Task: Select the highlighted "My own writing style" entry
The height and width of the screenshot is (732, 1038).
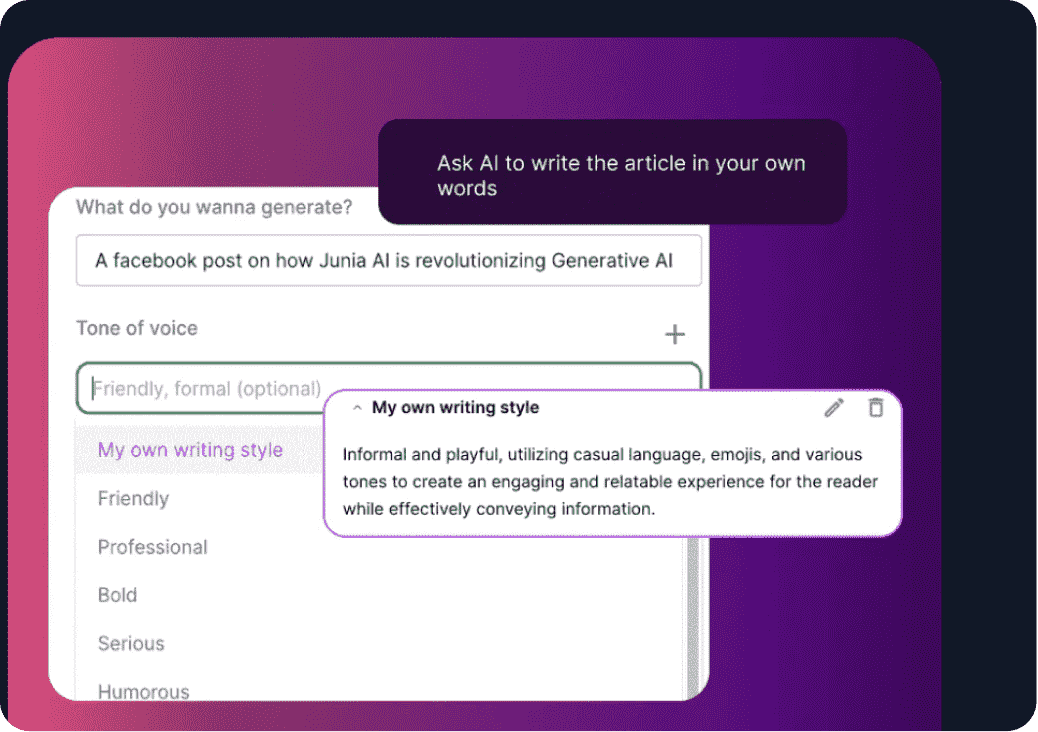Action: [x=190, y=450]
